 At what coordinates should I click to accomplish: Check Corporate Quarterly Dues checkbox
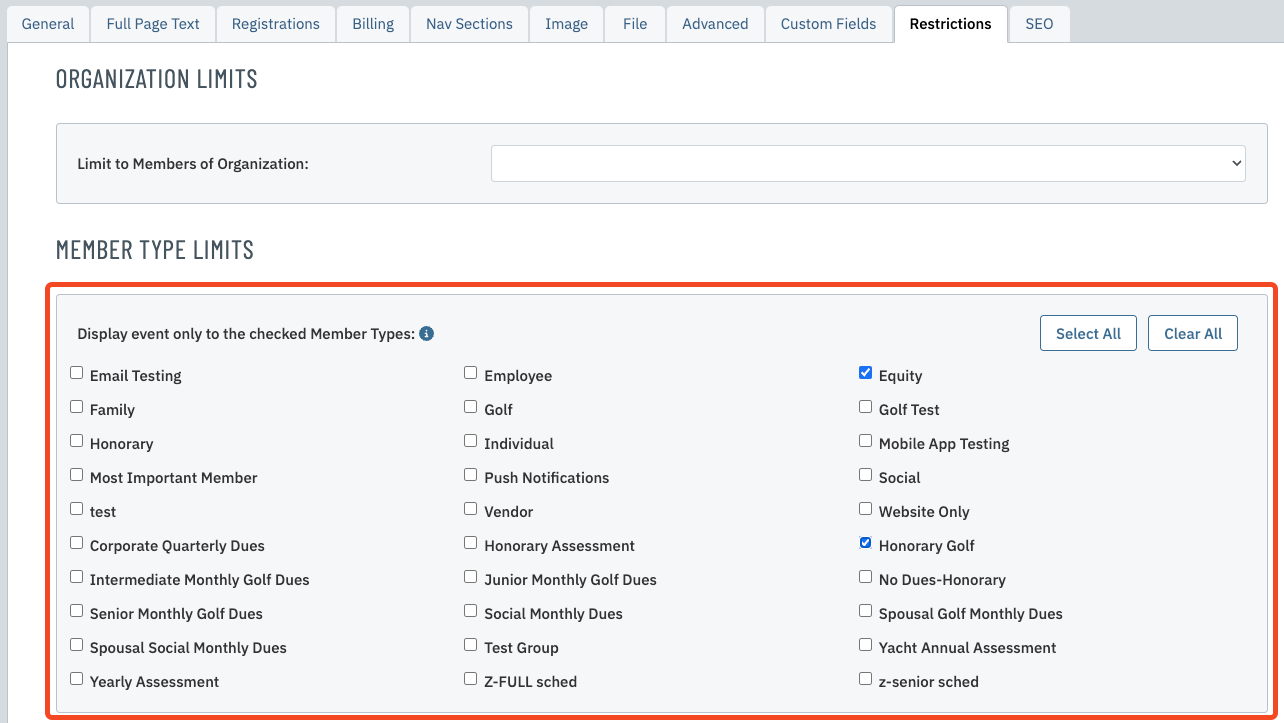pyautogui.click(x=77, y=543)
